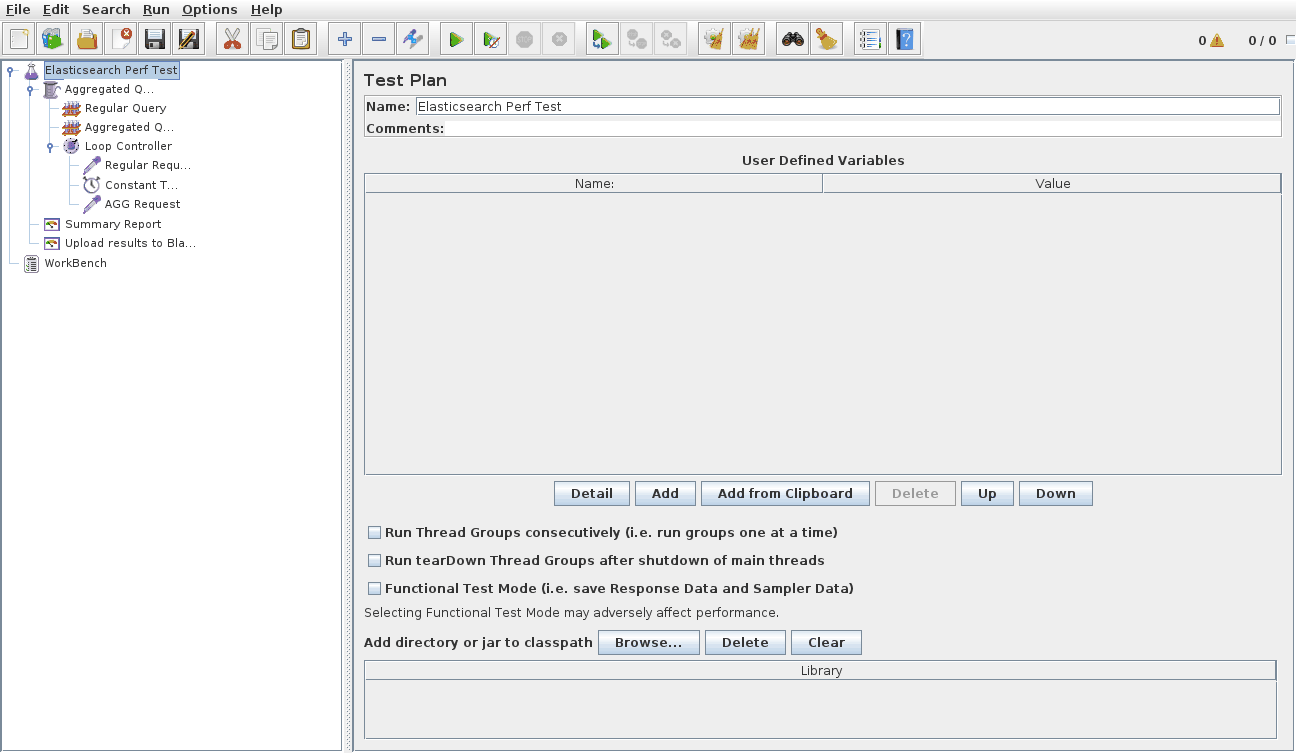
Task: Click the scissors Cut icon
Action: pyautogui.click(x=232, y=38)
